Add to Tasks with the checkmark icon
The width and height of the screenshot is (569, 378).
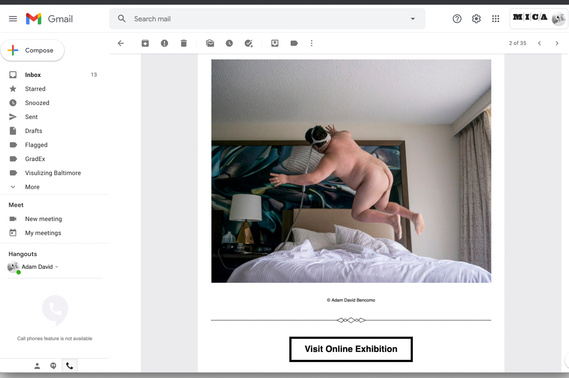249,43
